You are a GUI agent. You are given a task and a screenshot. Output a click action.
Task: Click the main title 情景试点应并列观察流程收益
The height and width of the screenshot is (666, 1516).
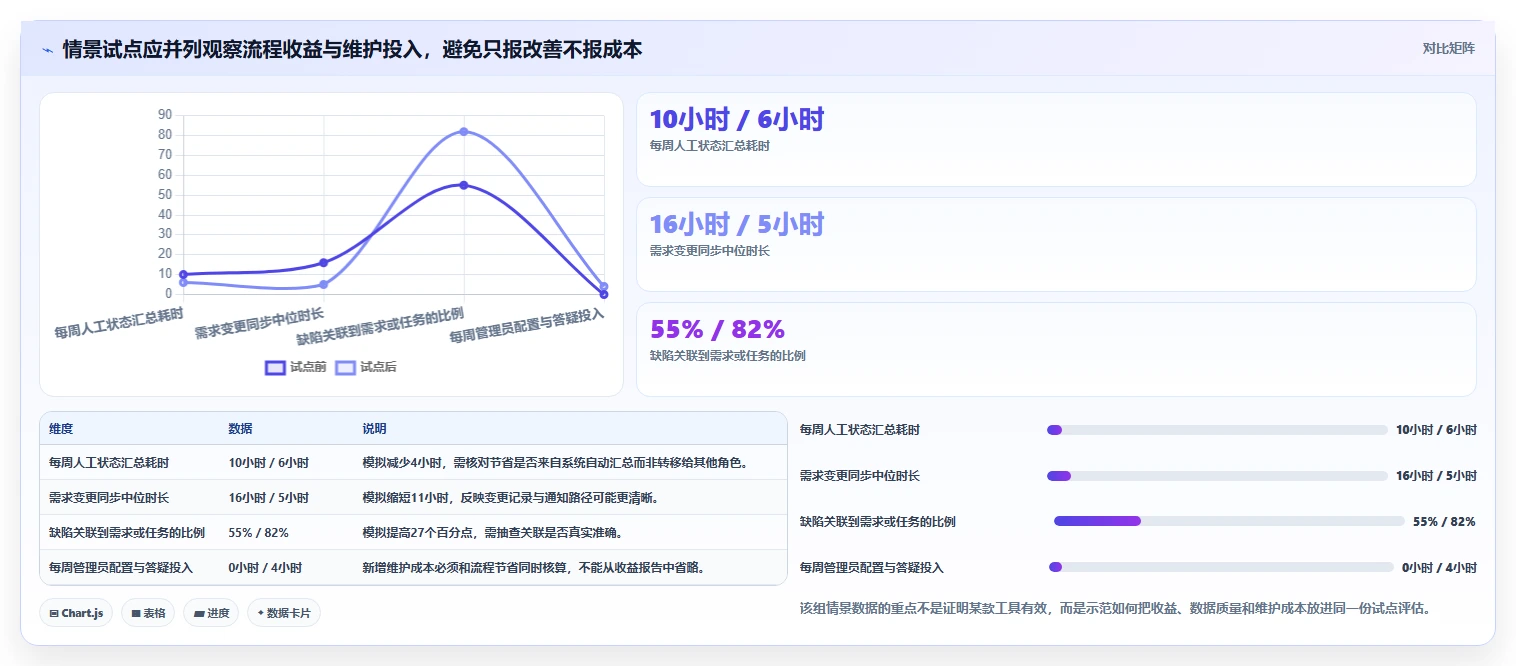(x=352, y=49)
